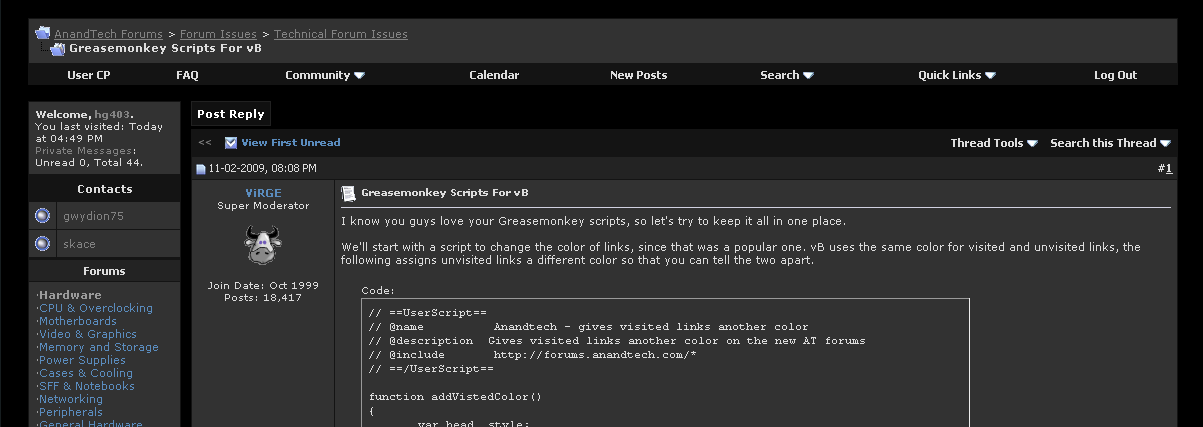Screen dimensions: 1203x427
Task: Open Power Supplies forum
Action: point(82,360)
